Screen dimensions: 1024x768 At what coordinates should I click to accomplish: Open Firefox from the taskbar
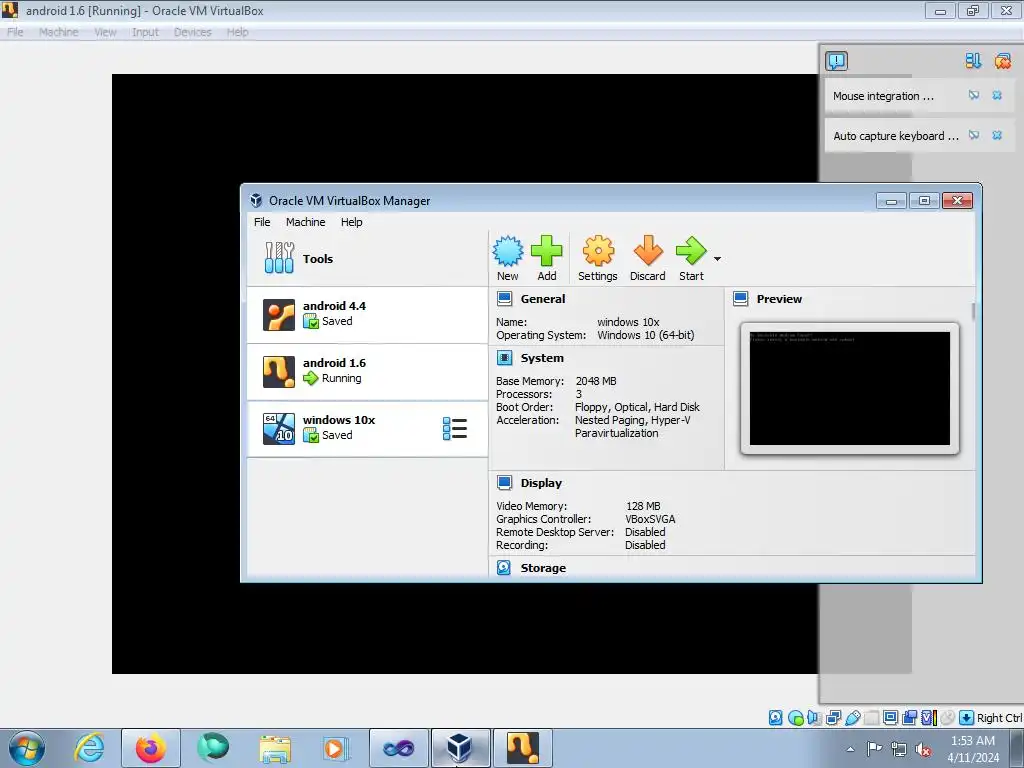[x=151, y=748]
